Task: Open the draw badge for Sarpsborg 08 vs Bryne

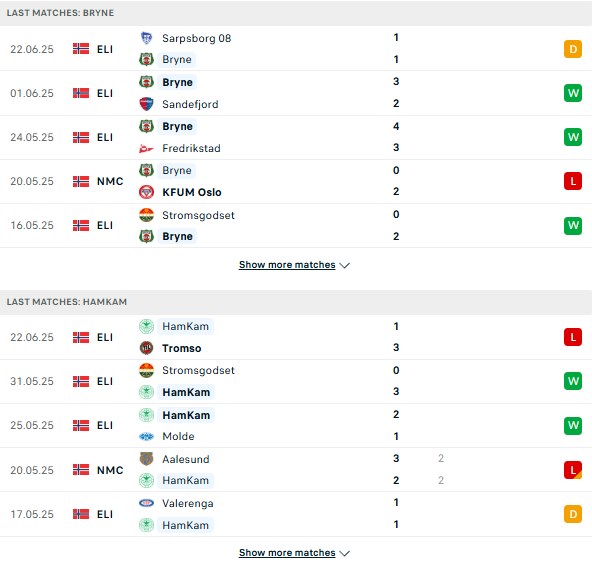Action: [x=573, y=49]
